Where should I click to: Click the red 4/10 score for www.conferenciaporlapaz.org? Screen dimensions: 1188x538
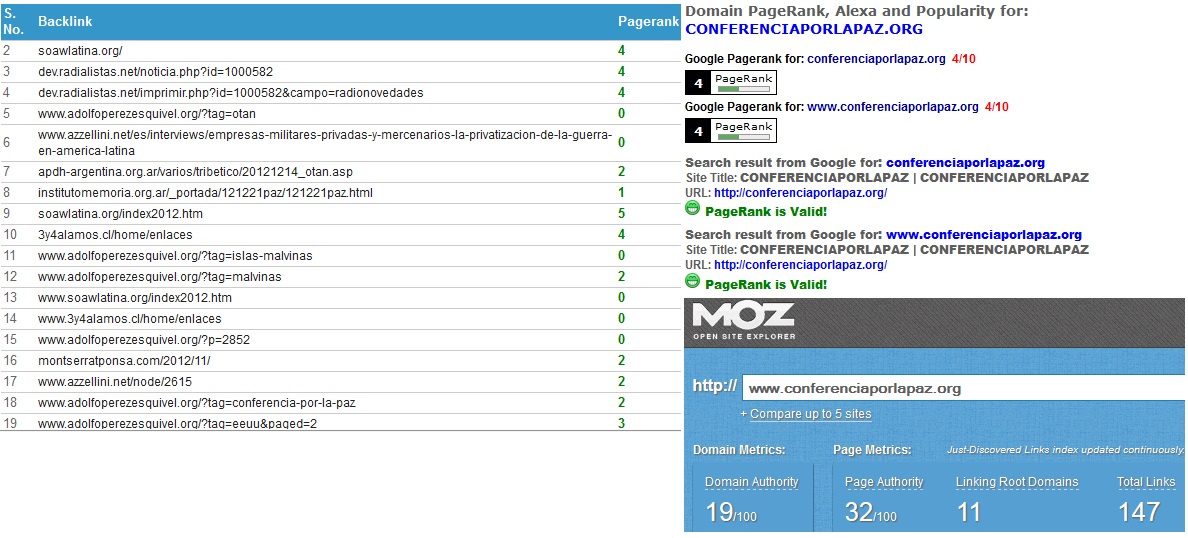tap(996, 108)
